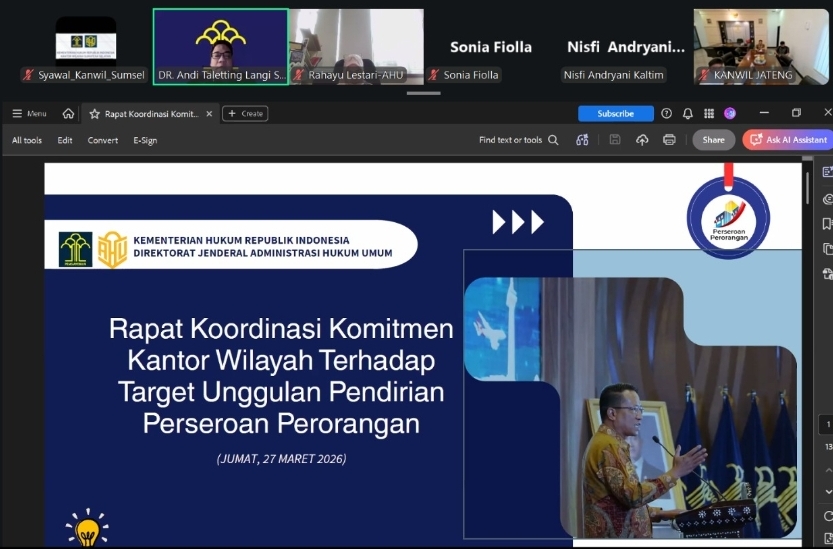Click the lightbulb icon on slide
Viewport: 833px width, 549px height.
coord(87,527)
